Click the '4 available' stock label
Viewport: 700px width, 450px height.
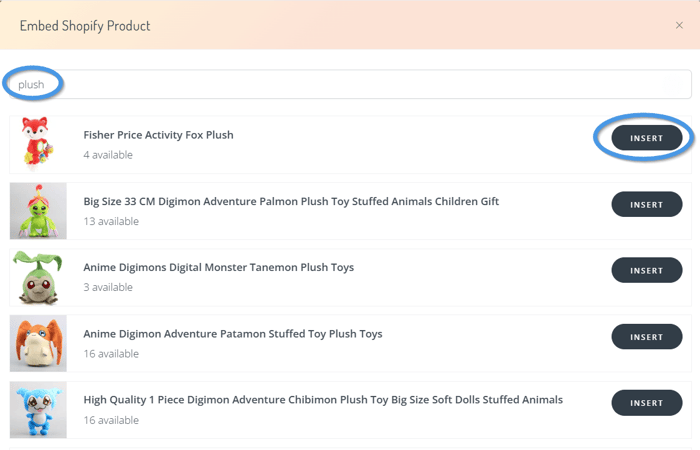tap(108, 155)
